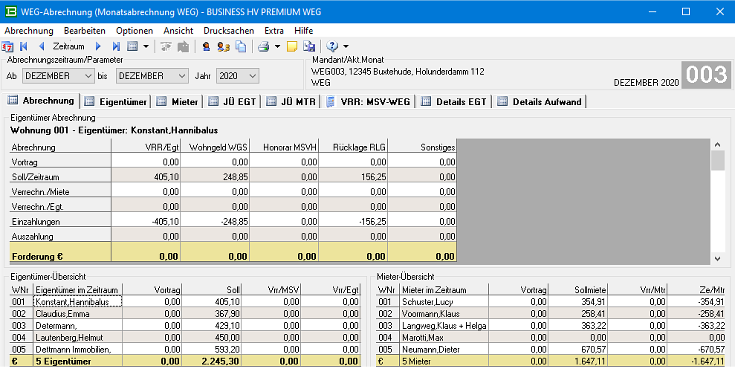This screenshot has height=367, width=735.
Task: Click the two persons icon
Action: 223,46
